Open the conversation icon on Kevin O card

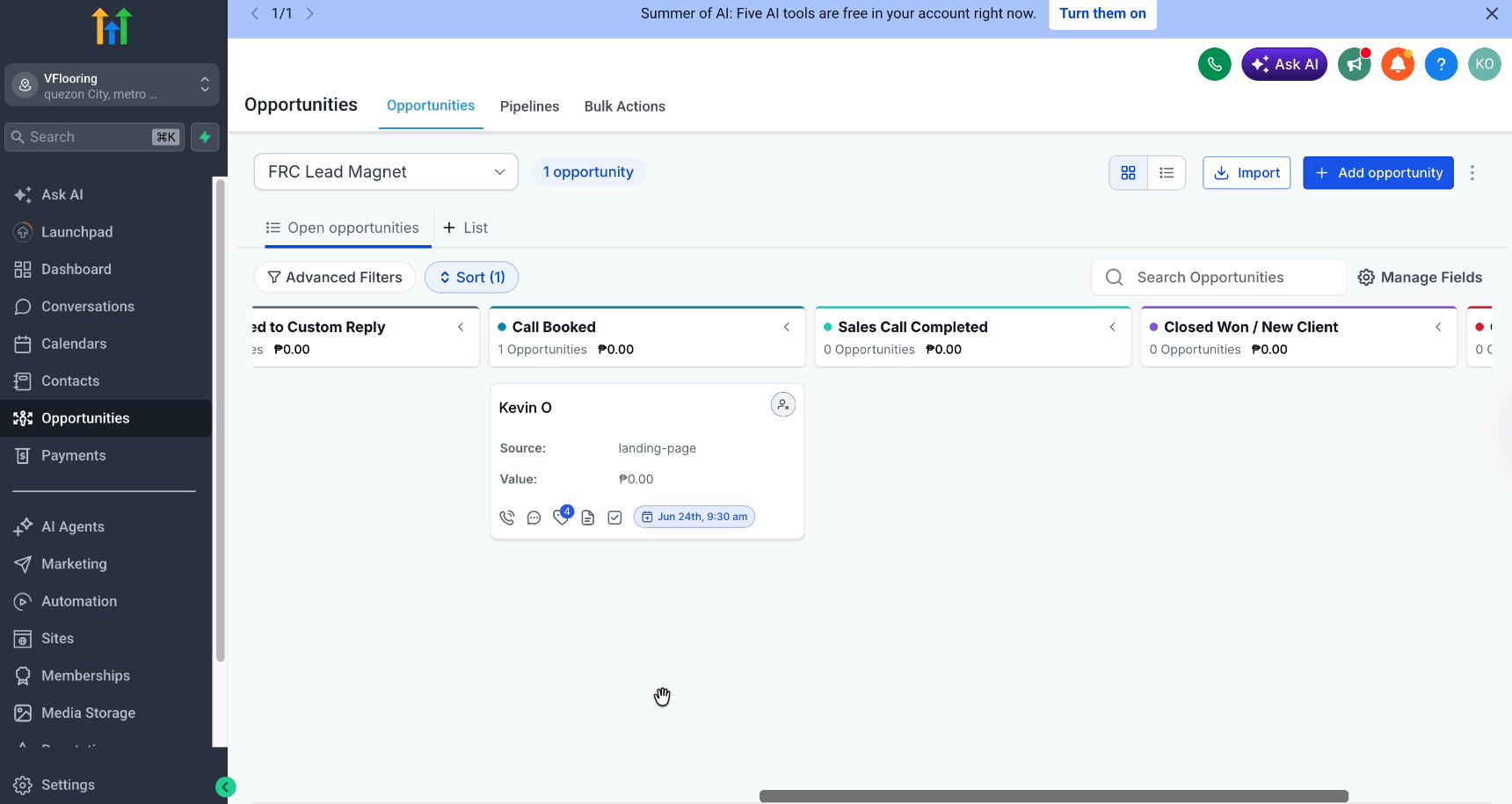coord(534,518)
